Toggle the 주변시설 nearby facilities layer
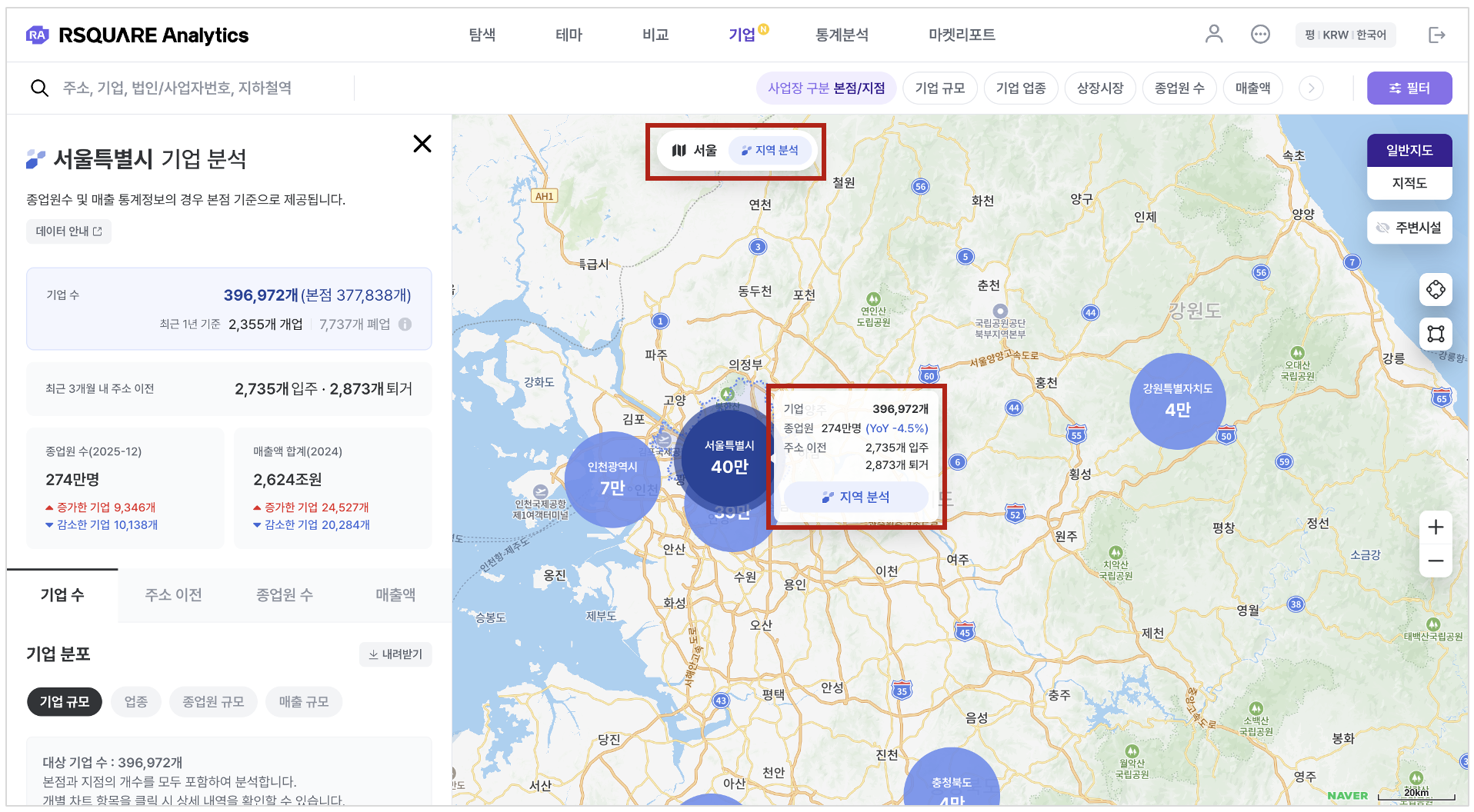The width and height of the screenshot is (1474, 812). pos(1409,228)
